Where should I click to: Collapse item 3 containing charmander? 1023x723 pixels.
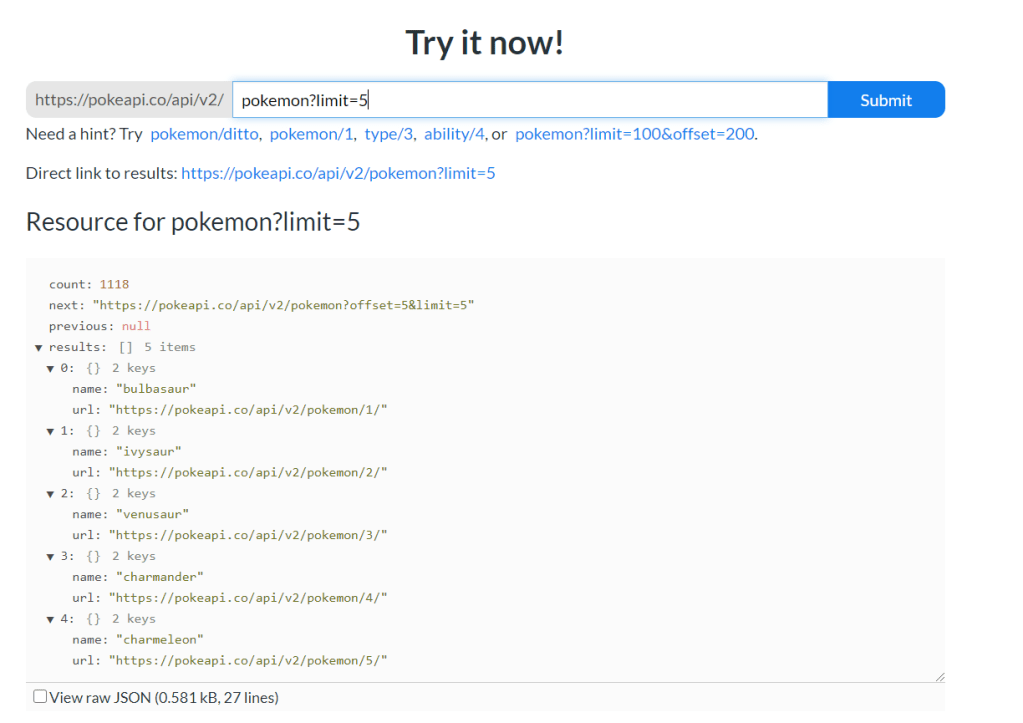tap(51, 556)
